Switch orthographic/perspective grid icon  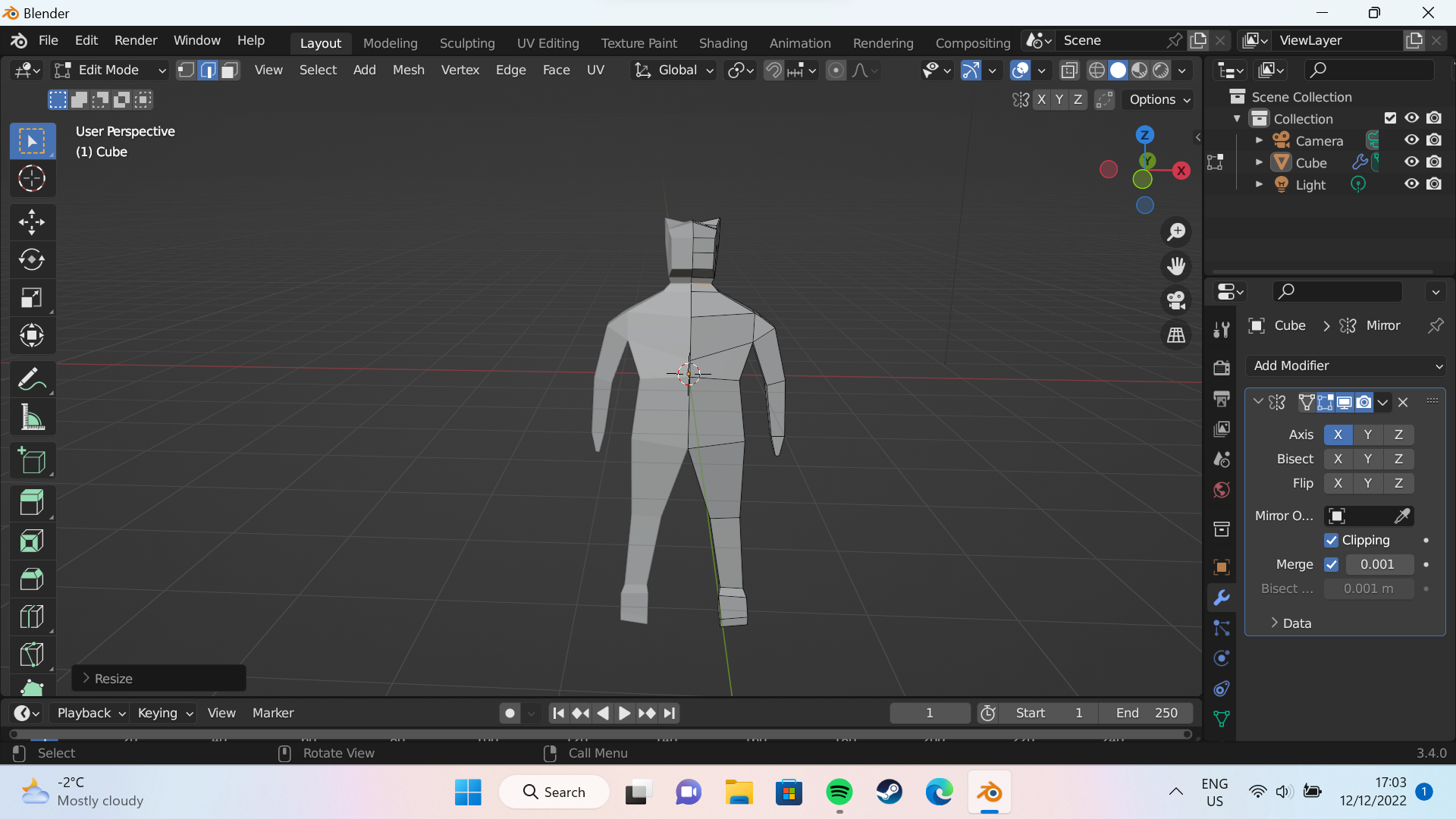[x=1176, y=334]
